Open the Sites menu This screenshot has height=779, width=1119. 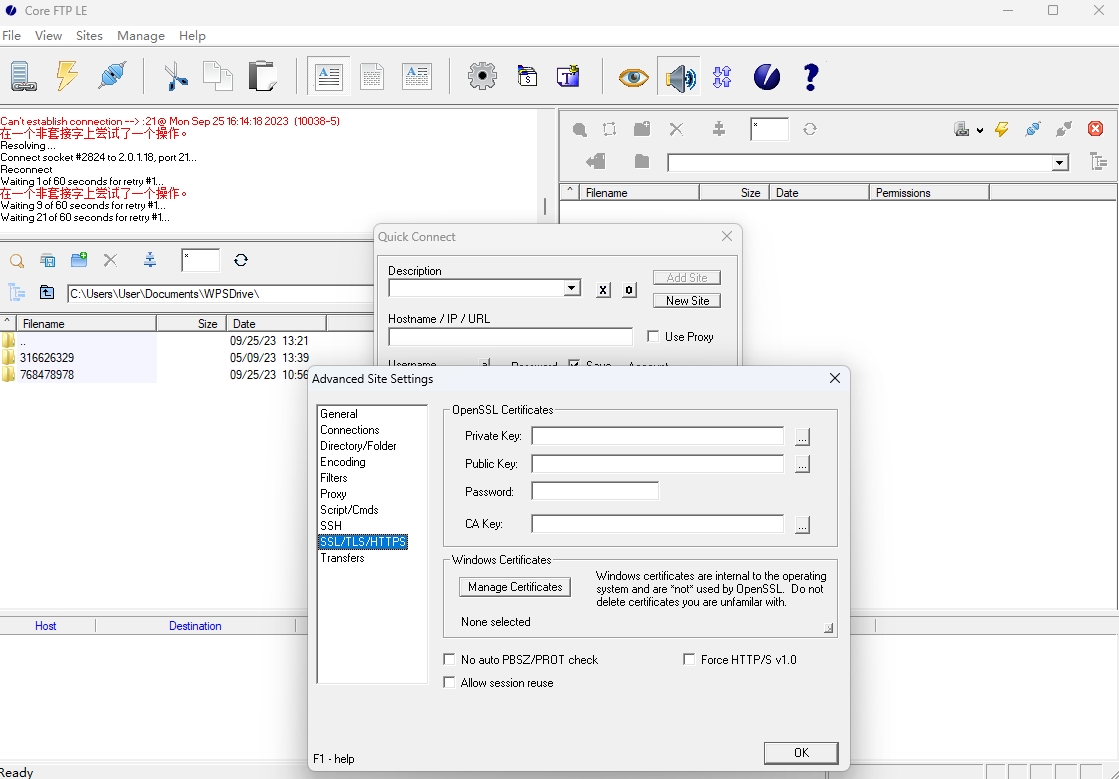89,36
